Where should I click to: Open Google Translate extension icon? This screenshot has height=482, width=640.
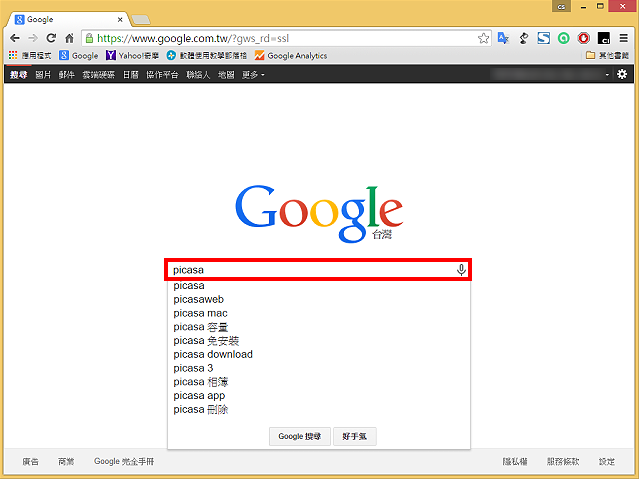click(503, 38)
